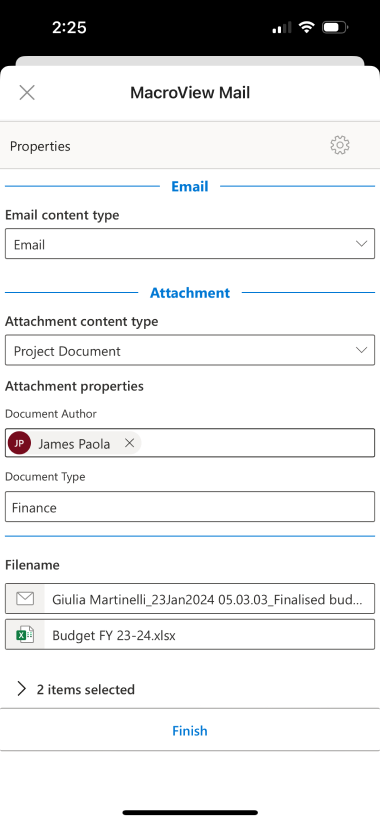Tap the Excel icon beside Budget file

25,635
